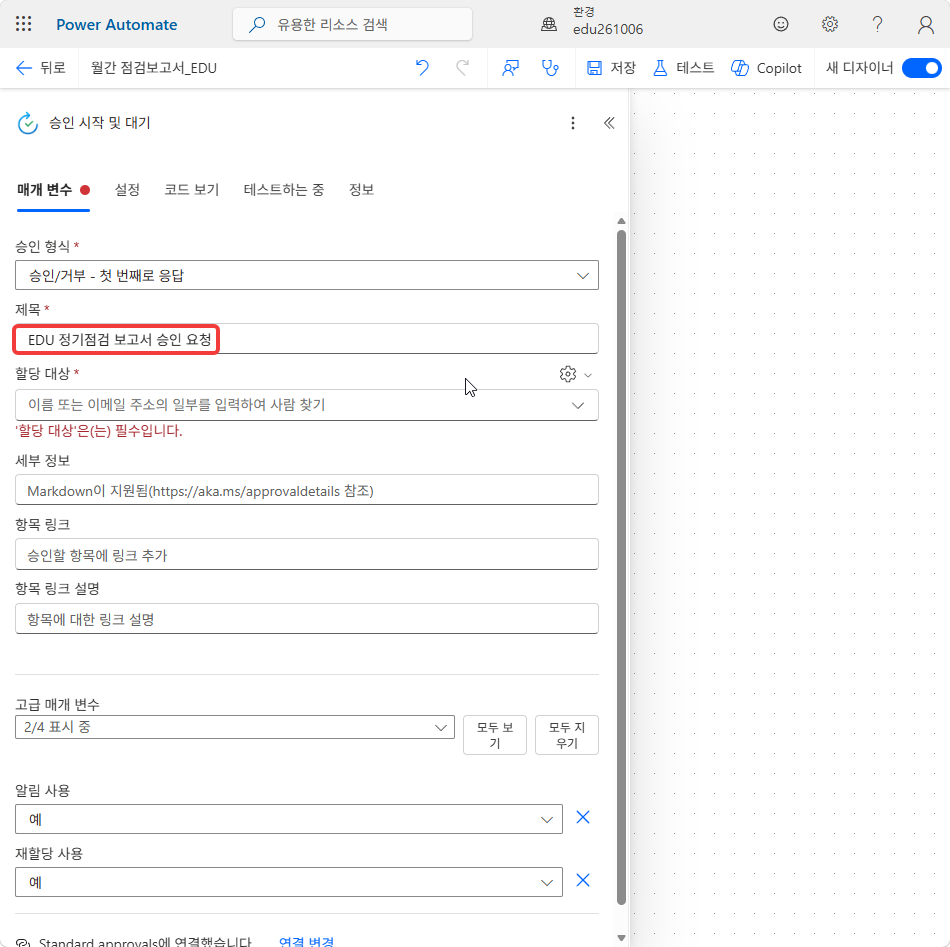This screenshot has width=950, height=947.
Task: Click the undo arrow icon
Action: (x=422, y=68)
